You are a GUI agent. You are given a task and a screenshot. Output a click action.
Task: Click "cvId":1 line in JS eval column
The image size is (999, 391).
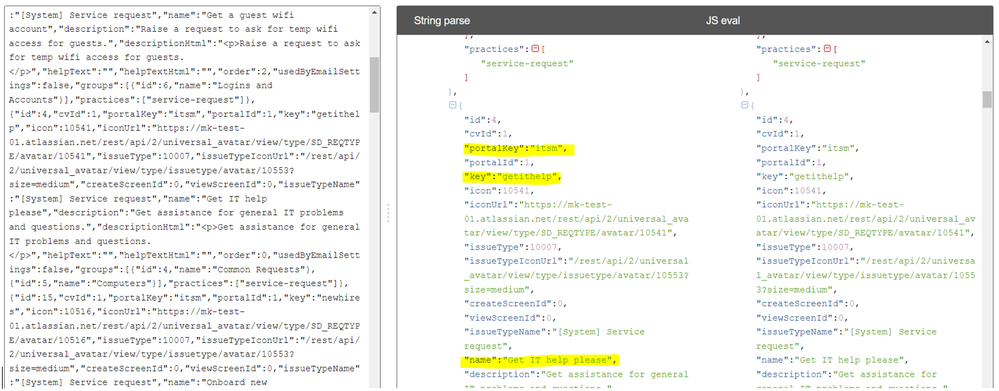point(780,134)
